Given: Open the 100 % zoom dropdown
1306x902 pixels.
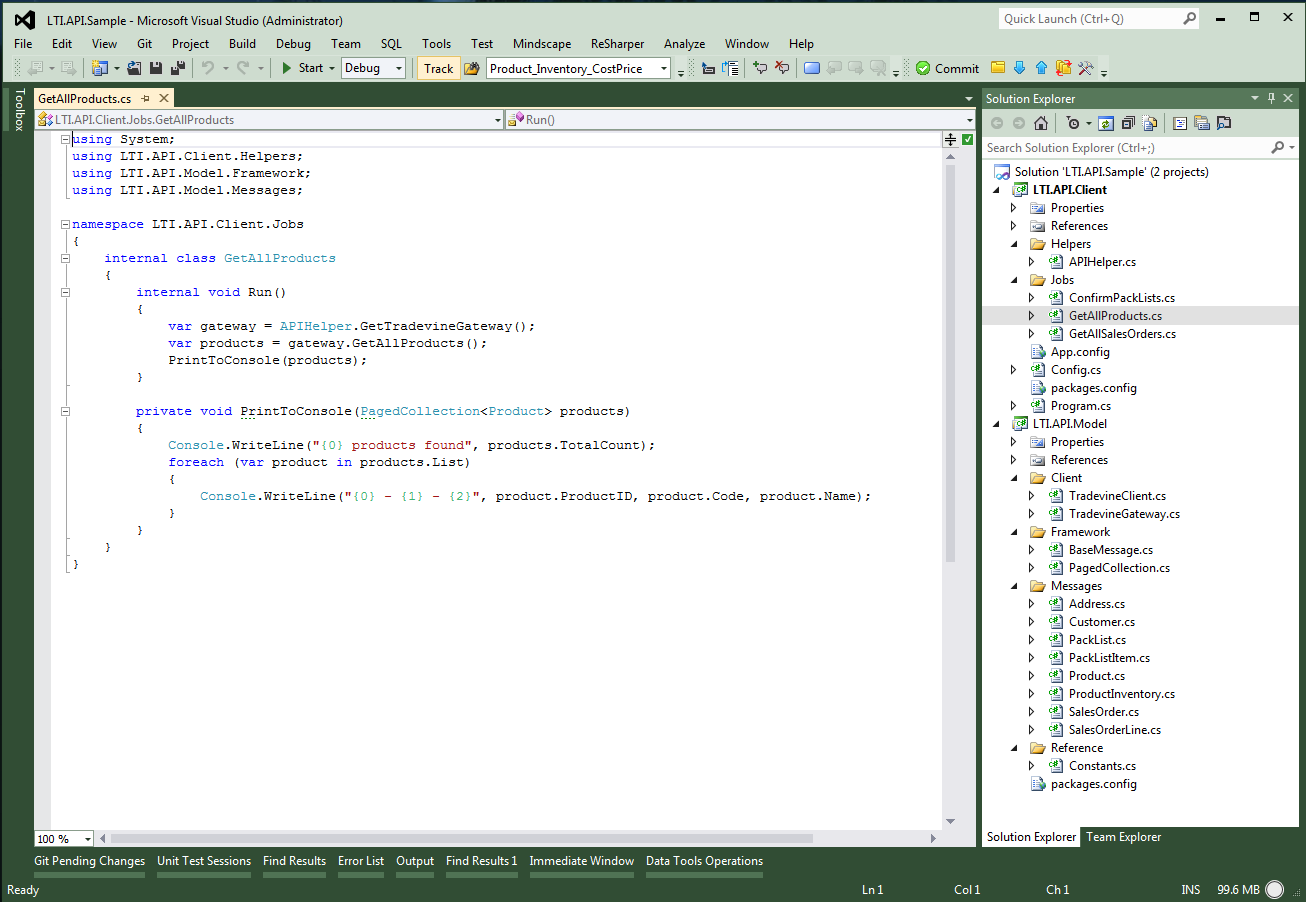Looking at the screenshot, I should [x=88, y=839].
